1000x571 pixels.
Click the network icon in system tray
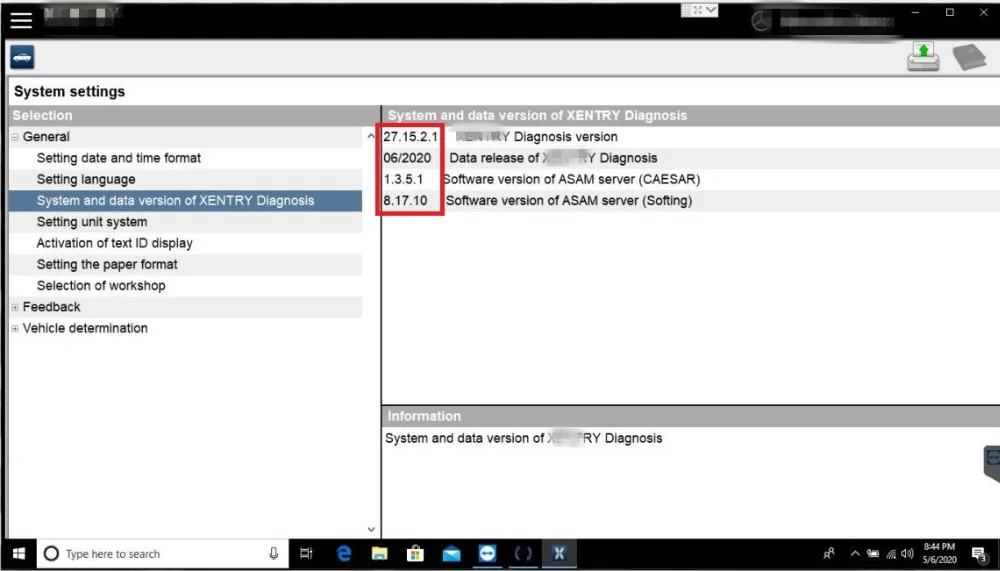(891, 554)
